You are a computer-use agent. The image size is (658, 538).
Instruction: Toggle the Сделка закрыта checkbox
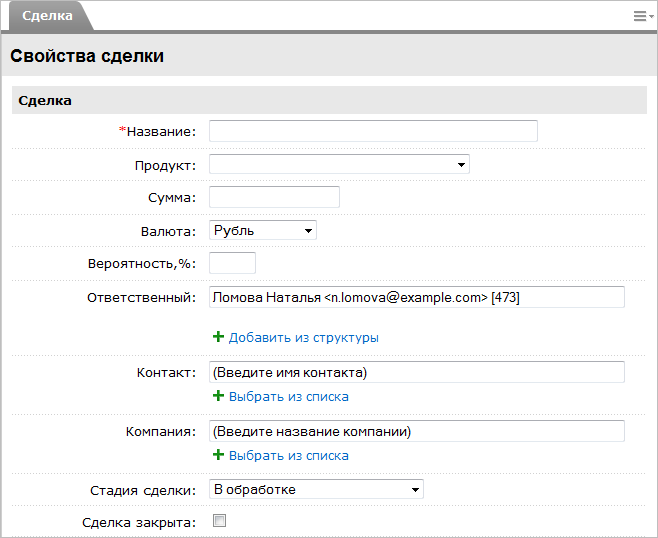220,520
